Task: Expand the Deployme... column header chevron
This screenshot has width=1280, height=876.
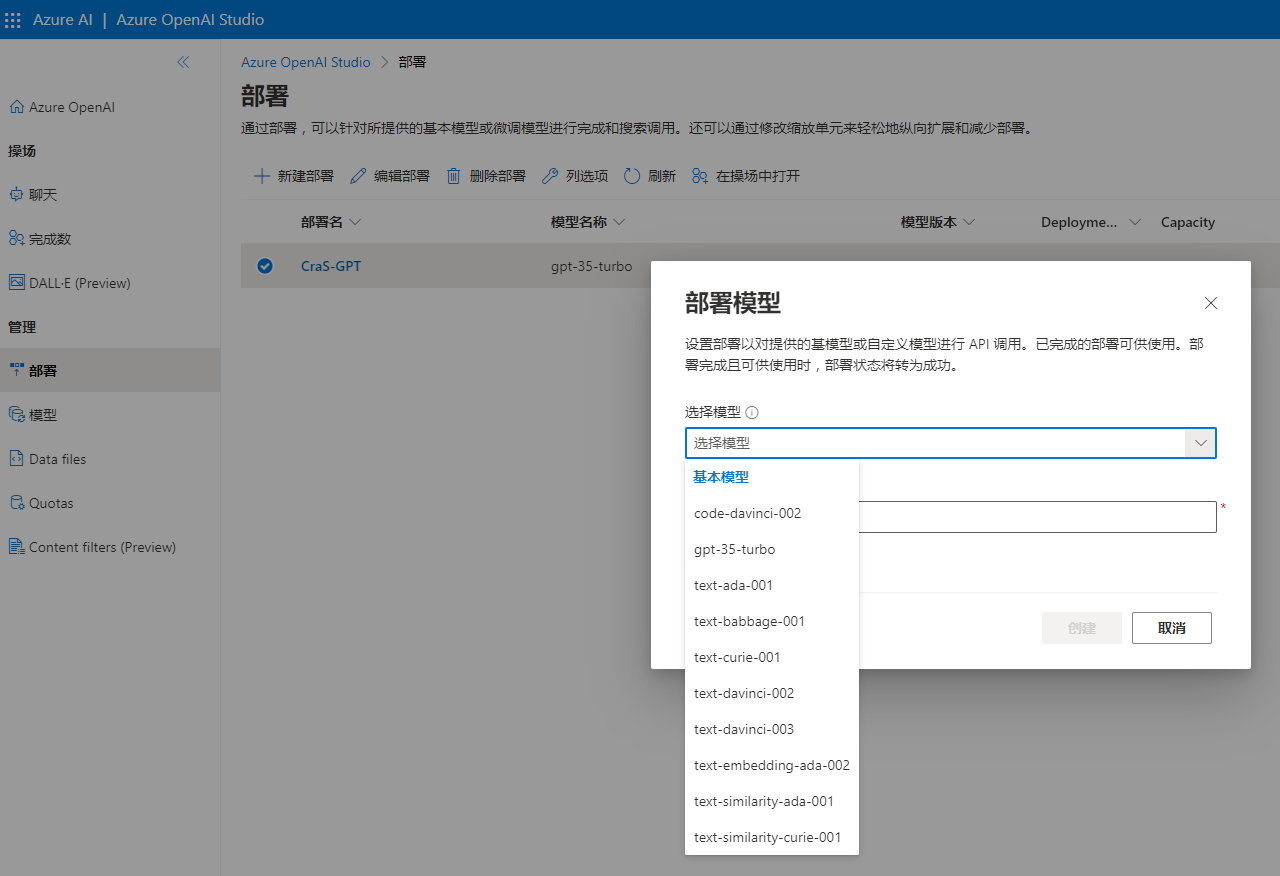Action: coord(1134,222)
